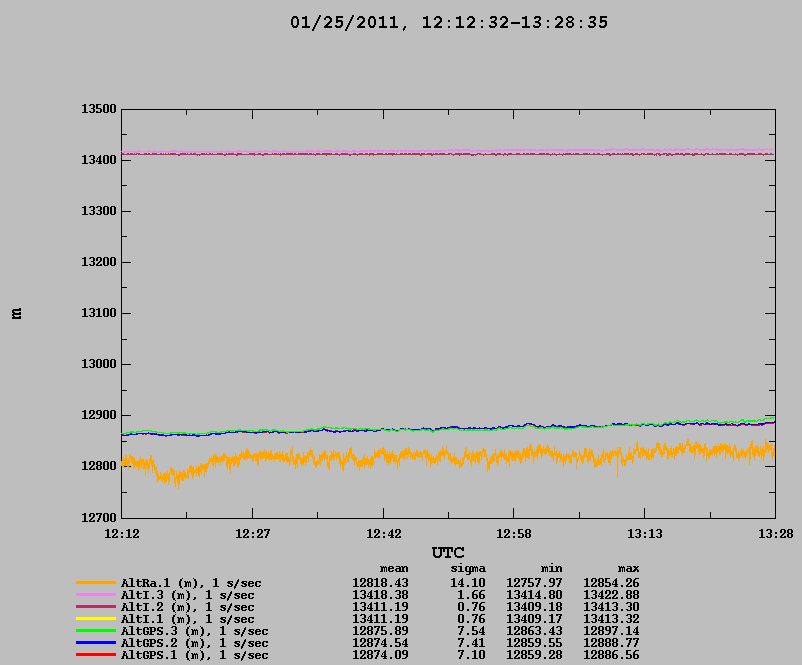Click the AltI.2 max value 13413.30
Screen dimensions: 802x665
click(611, 607)
